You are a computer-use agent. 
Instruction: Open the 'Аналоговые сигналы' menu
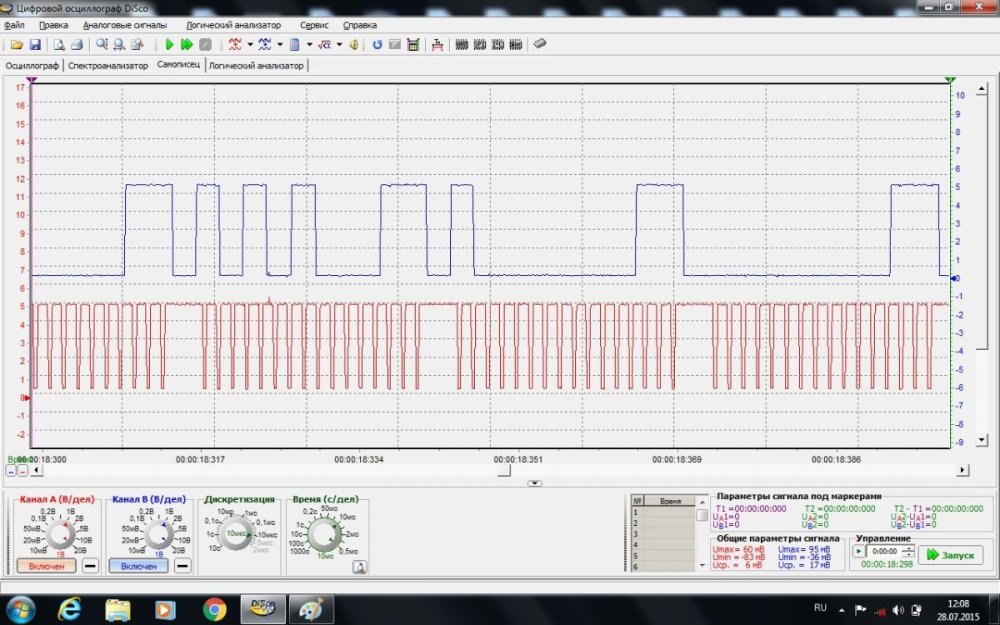(x=125, y=24)
